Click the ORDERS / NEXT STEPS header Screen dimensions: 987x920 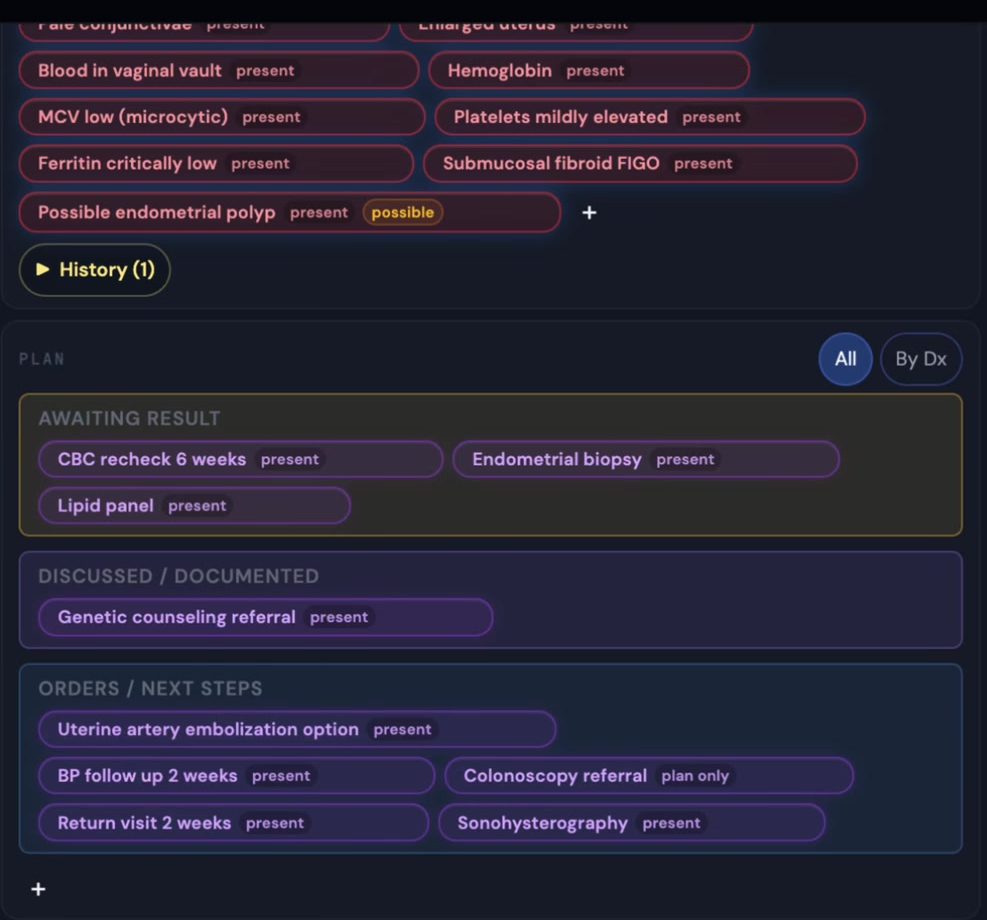point(150,688)
